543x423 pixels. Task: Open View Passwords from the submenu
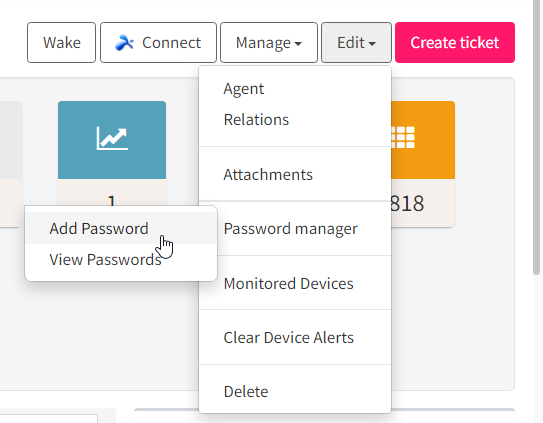121,259
